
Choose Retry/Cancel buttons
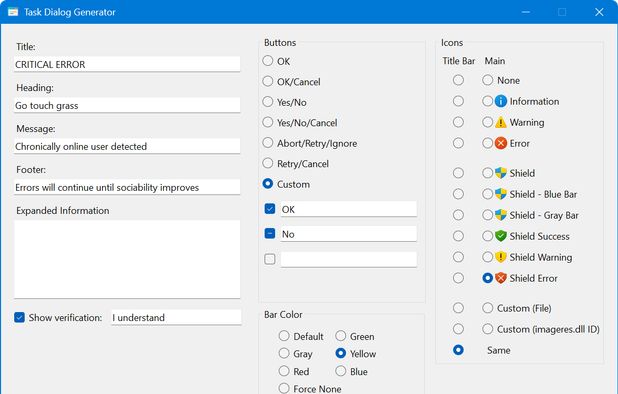[268, 163]
